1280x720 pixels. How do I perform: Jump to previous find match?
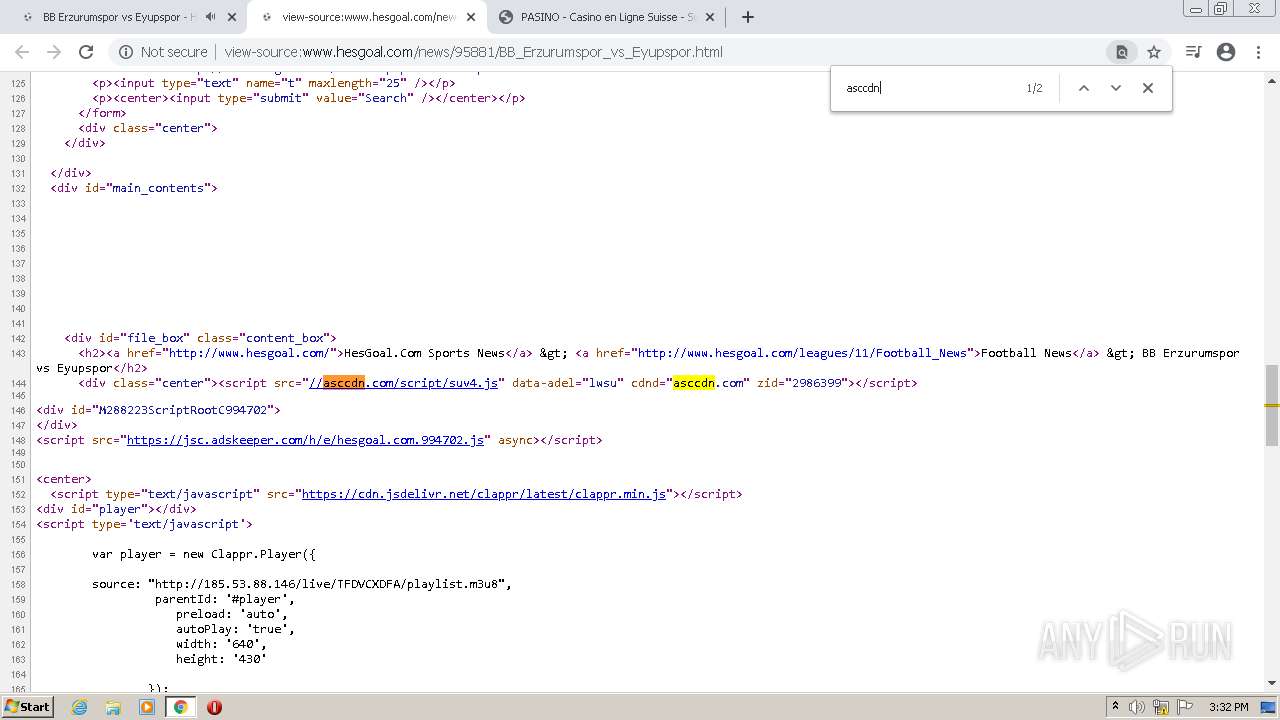pyautogui.click(x=1083, y=88)
